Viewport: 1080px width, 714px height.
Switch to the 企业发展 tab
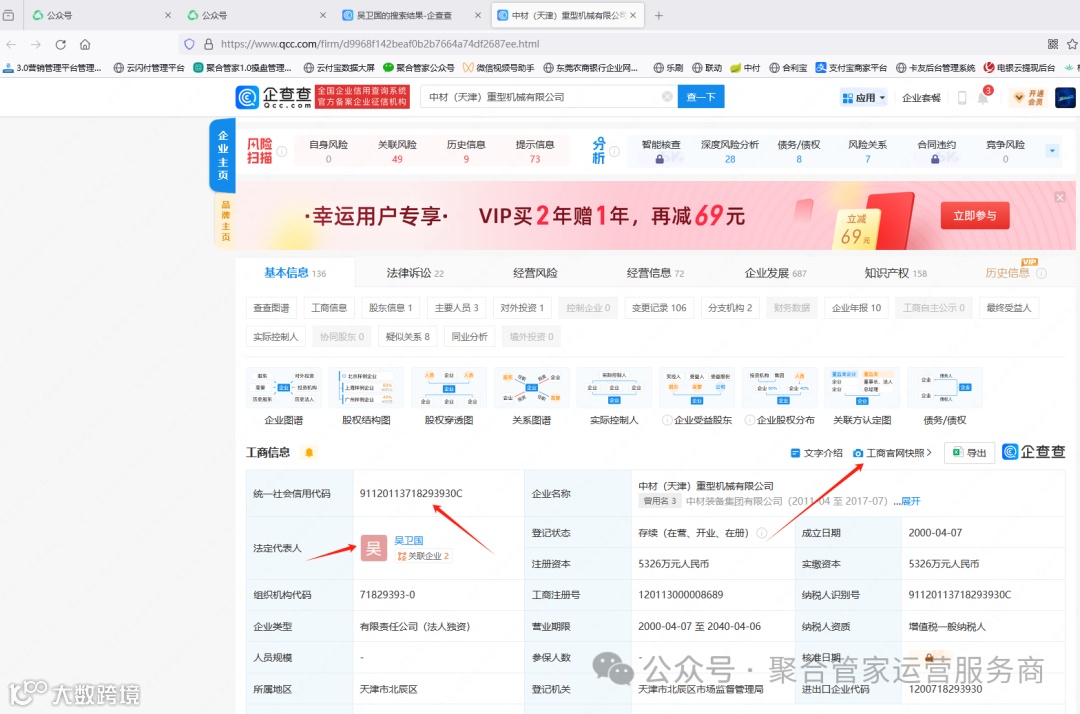[x=775, y=273]
